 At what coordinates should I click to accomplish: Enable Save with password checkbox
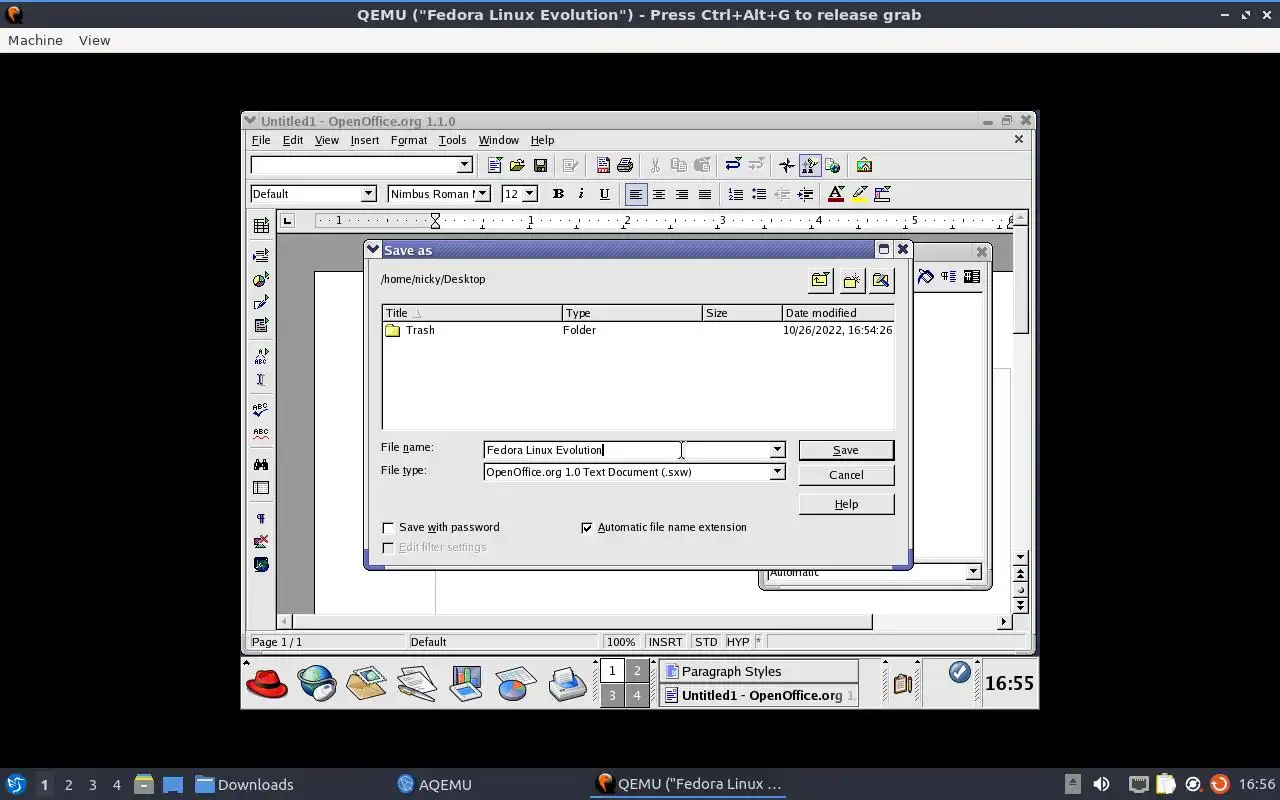pyautogui.click(x=388, y=527)
